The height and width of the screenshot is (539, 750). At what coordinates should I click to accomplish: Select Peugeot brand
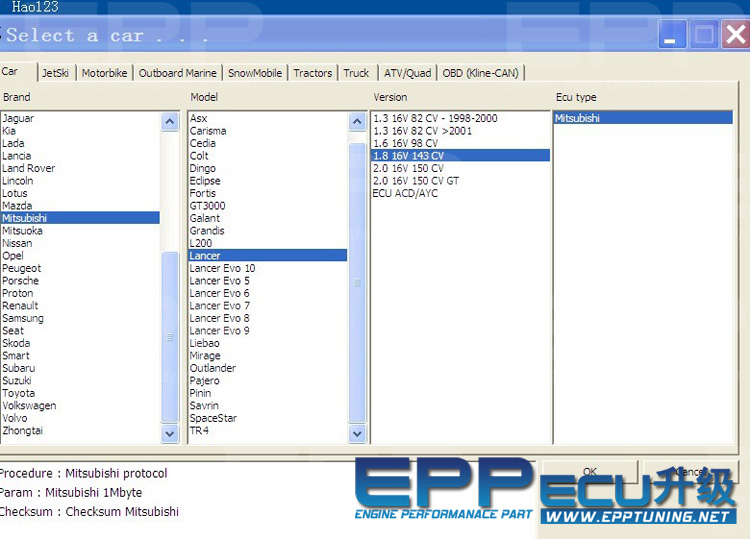[80, 268]
